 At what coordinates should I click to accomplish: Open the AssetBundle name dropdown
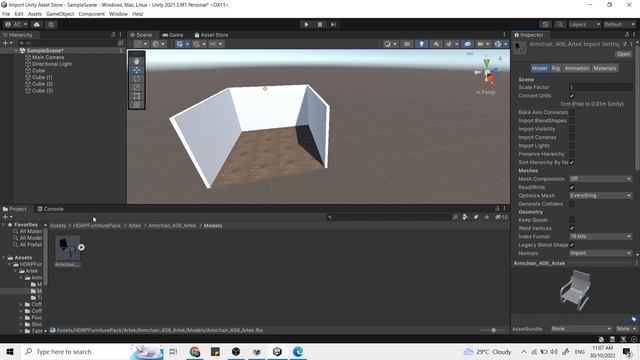click(581, 329)
